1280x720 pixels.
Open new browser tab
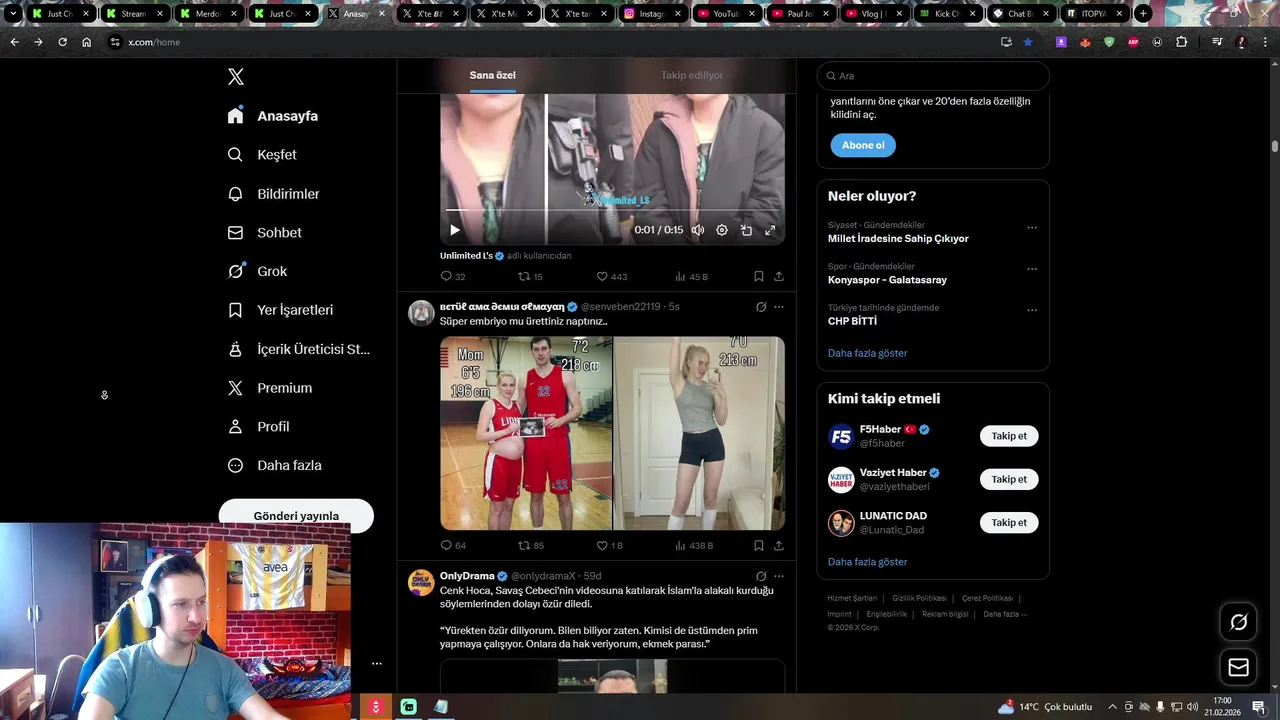point(1143,14)
